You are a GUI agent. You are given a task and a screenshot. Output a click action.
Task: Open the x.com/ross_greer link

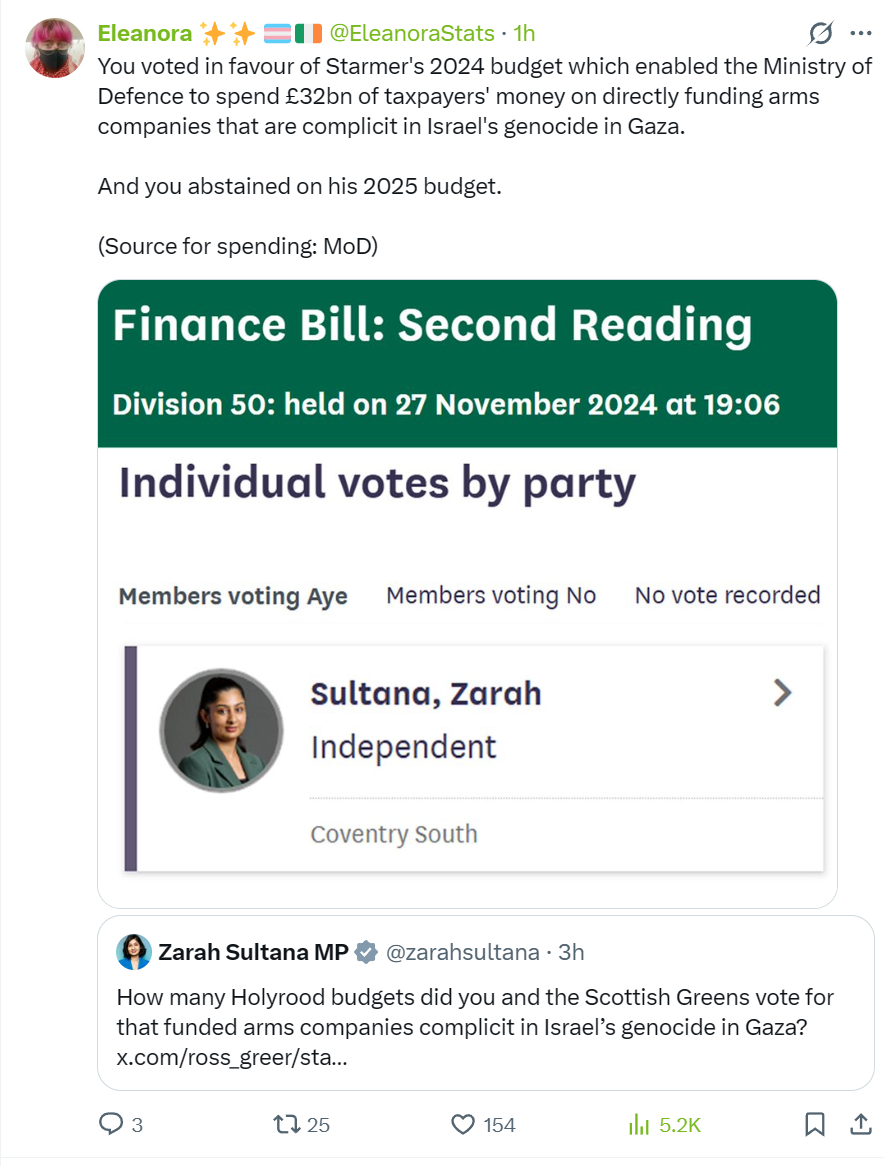click(232, 1057)
